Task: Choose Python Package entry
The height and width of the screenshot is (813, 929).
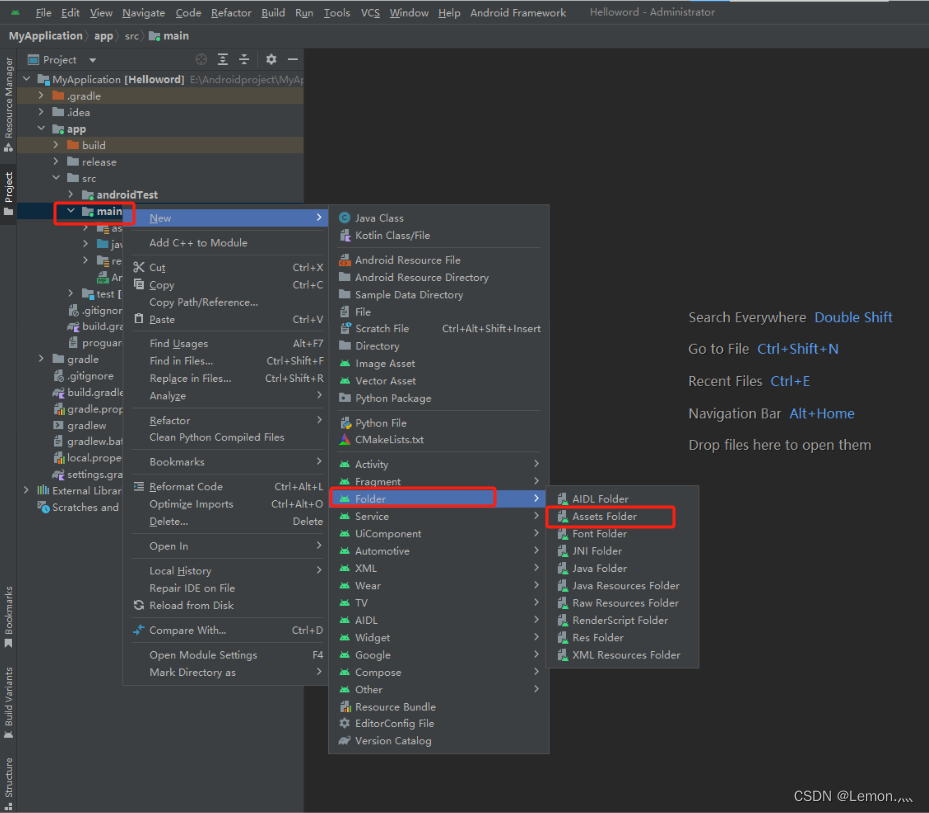Action: coord(438,398)
